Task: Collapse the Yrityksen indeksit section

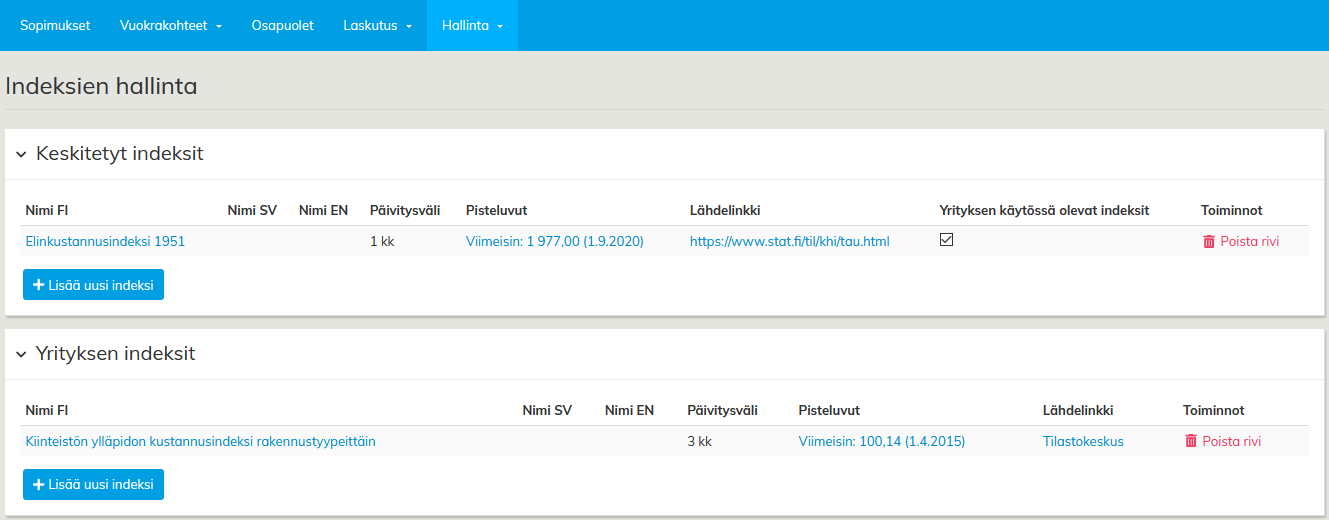Action: click(21, 354)
